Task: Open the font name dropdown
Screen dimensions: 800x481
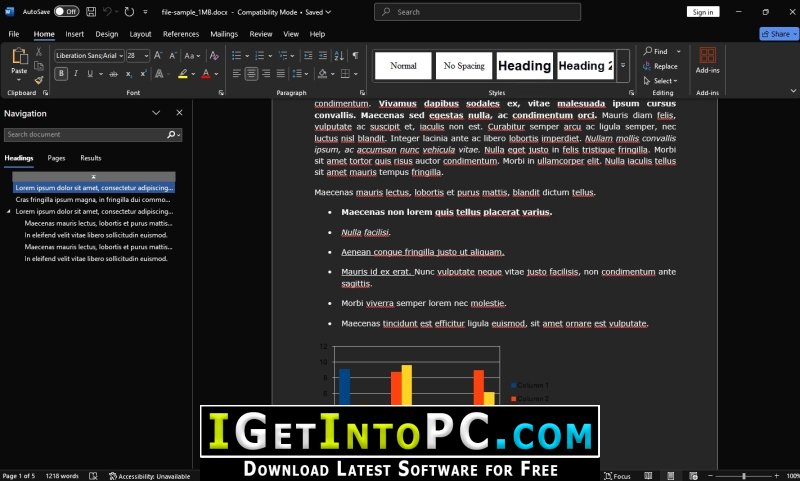Action: click(121, 56)
